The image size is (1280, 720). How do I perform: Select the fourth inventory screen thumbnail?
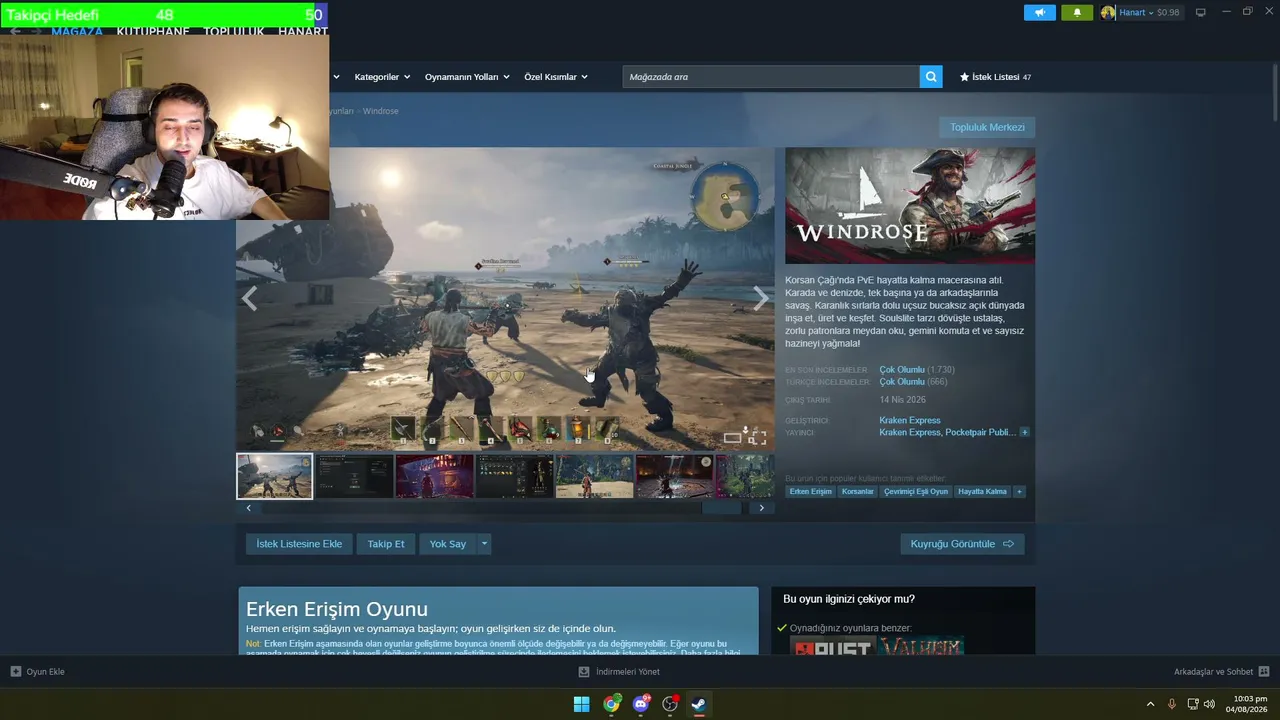click(515, 476)
